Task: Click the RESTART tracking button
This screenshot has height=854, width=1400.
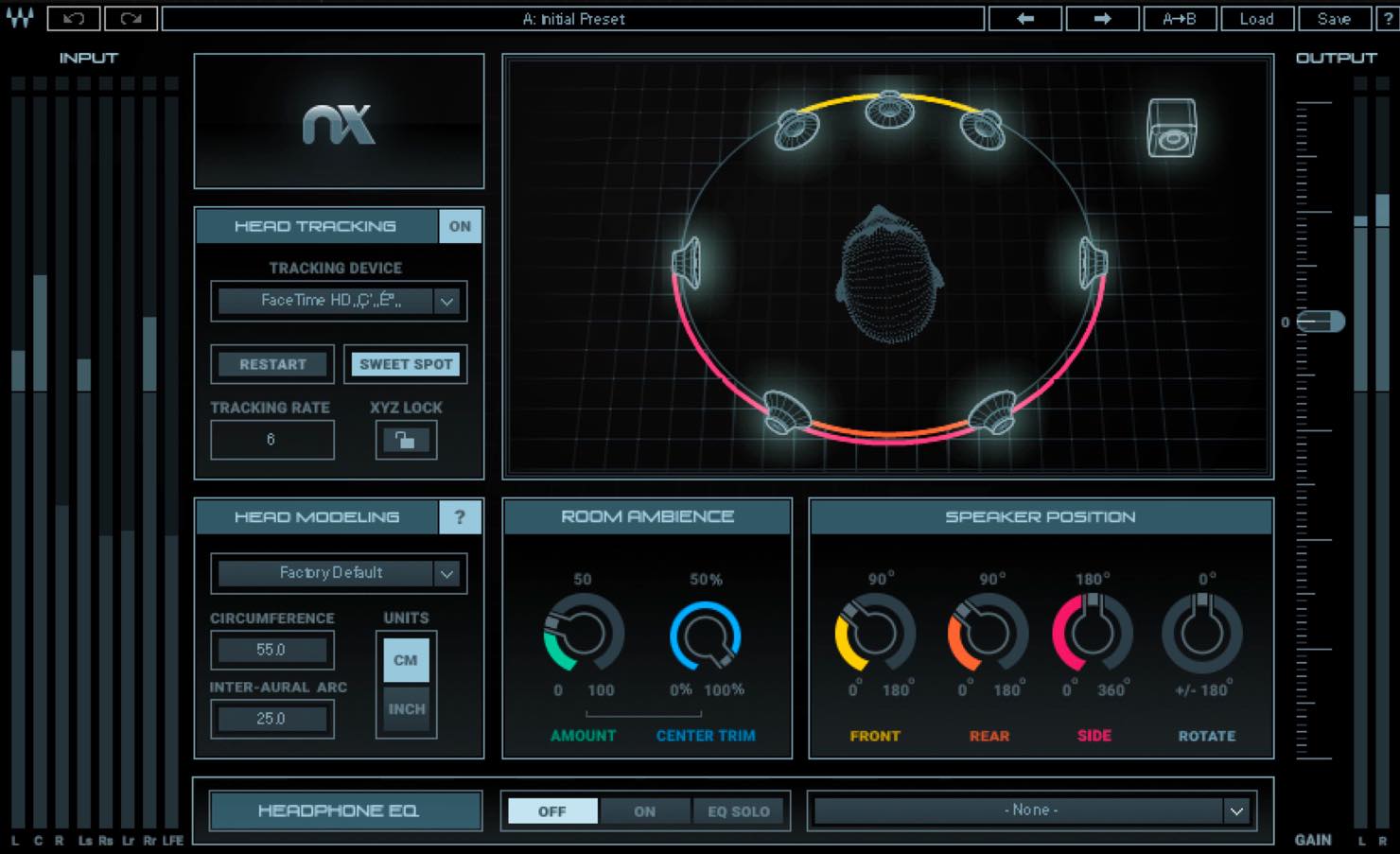Action: 272,364
